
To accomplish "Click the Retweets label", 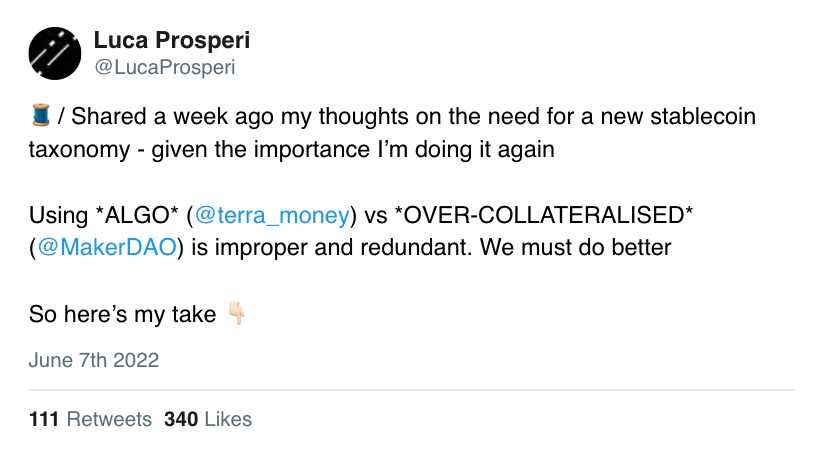I will (109, 419).
